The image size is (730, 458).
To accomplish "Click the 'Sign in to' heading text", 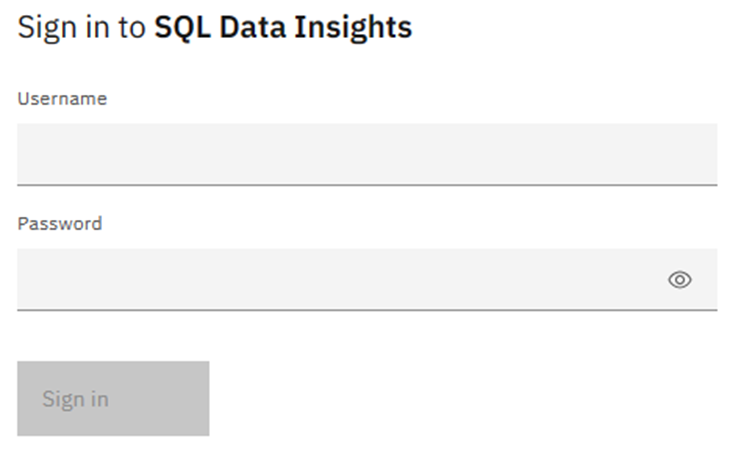I will click(81, 27).
